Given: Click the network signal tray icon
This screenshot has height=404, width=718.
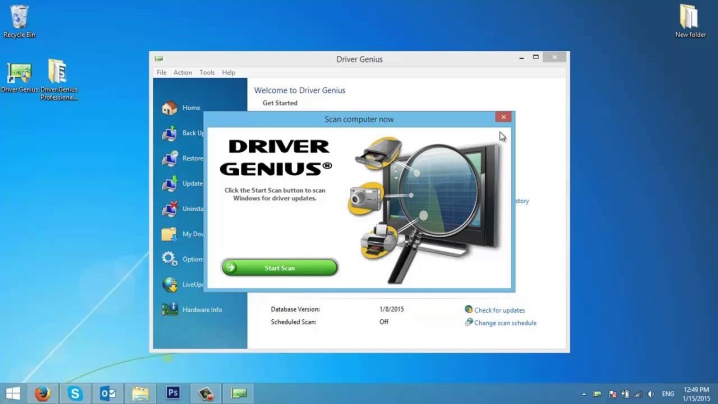Looking at the screenshot, I should 638,394.
